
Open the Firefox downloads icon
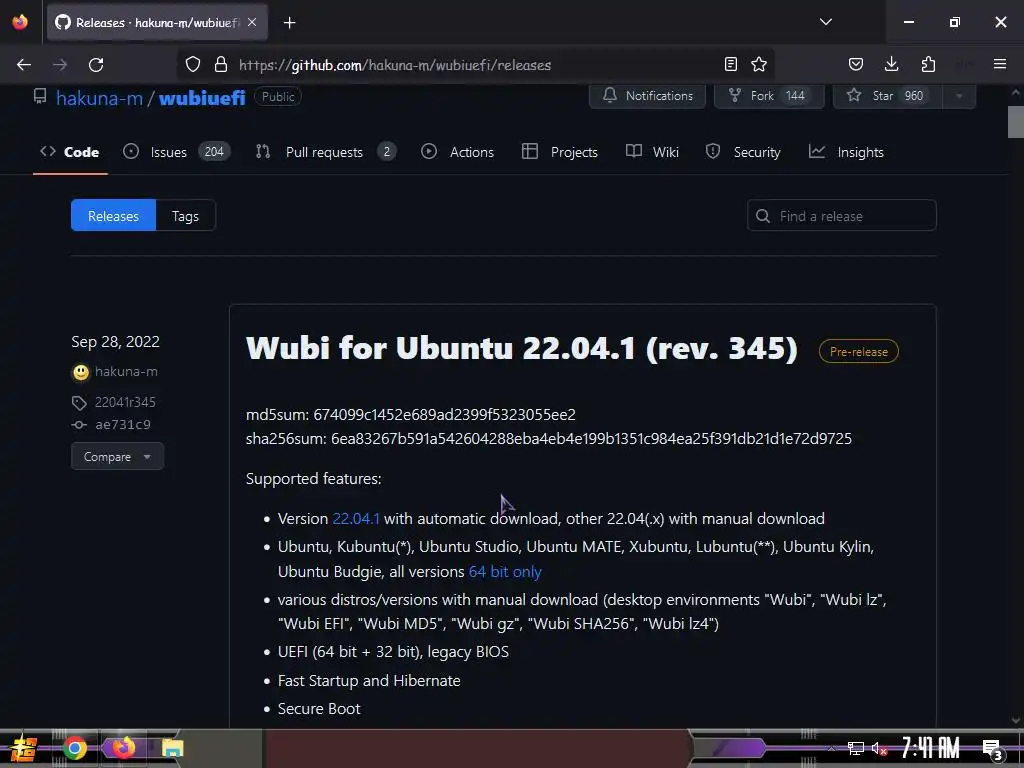[x=891, y=64]
